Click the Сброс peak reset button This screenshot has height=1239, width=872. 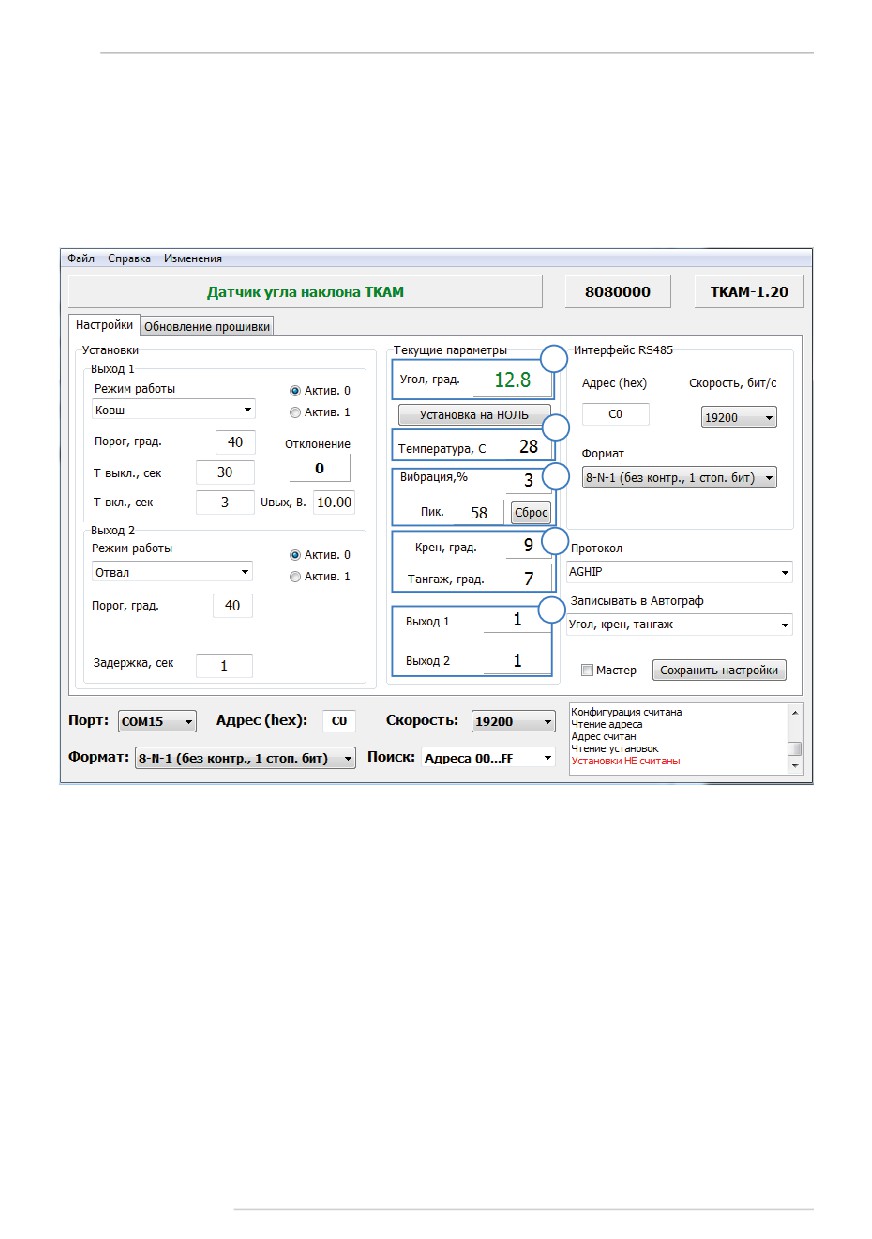pyautogui.click(x=531, y=512)
